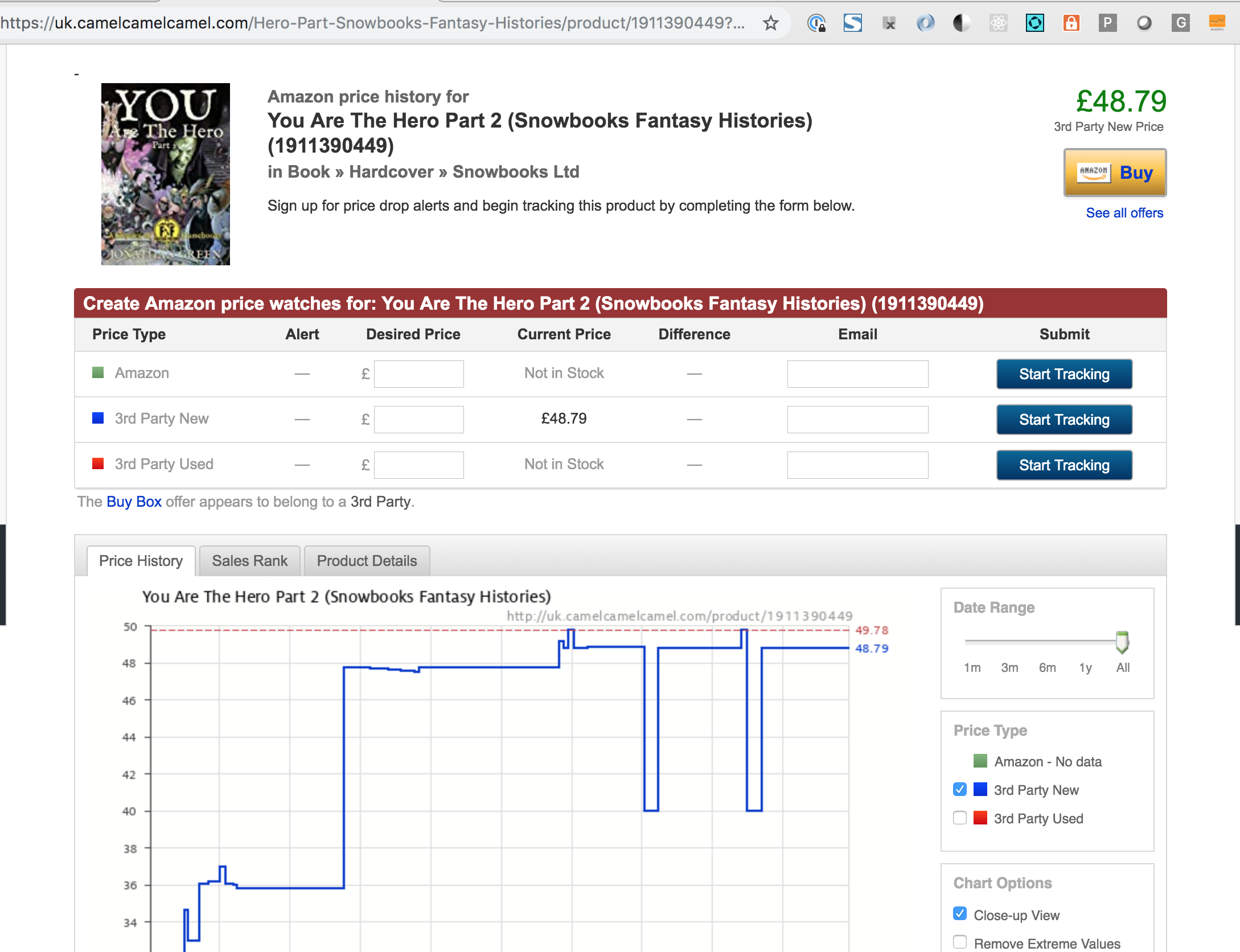Viewport: 1240px width, 952px height.
Task: Start Tracking the 3rd Party Used price
Action: (x=1064, y=465)
